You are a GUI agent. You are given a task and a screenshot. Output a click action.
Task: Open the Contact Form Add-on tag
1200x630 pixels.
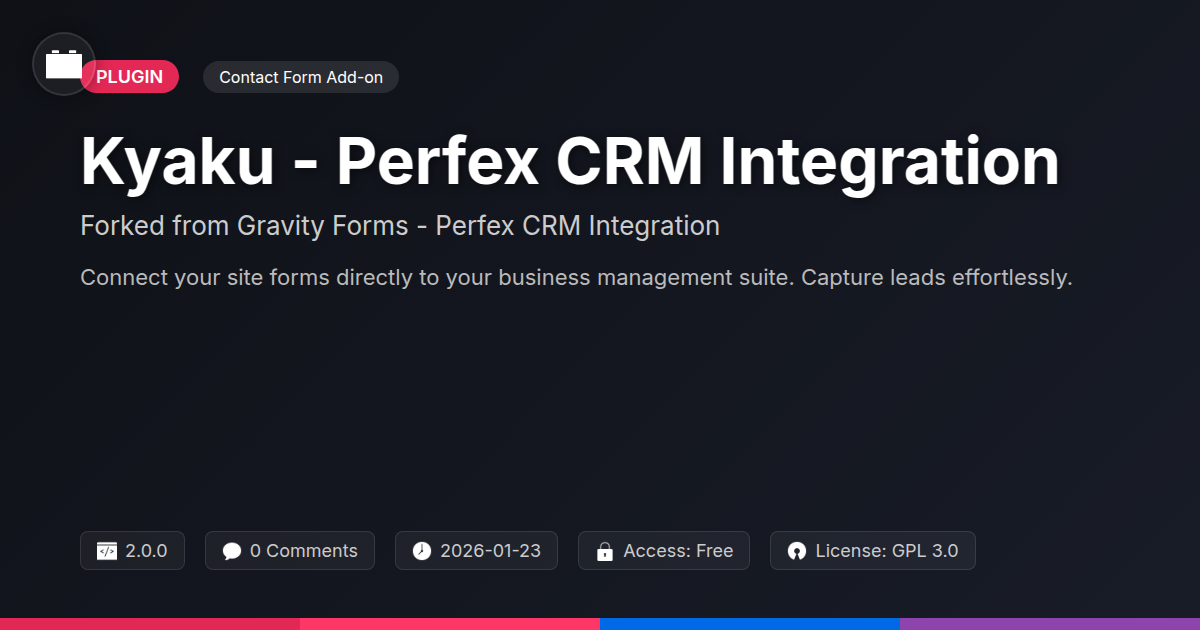click(301, 77)
